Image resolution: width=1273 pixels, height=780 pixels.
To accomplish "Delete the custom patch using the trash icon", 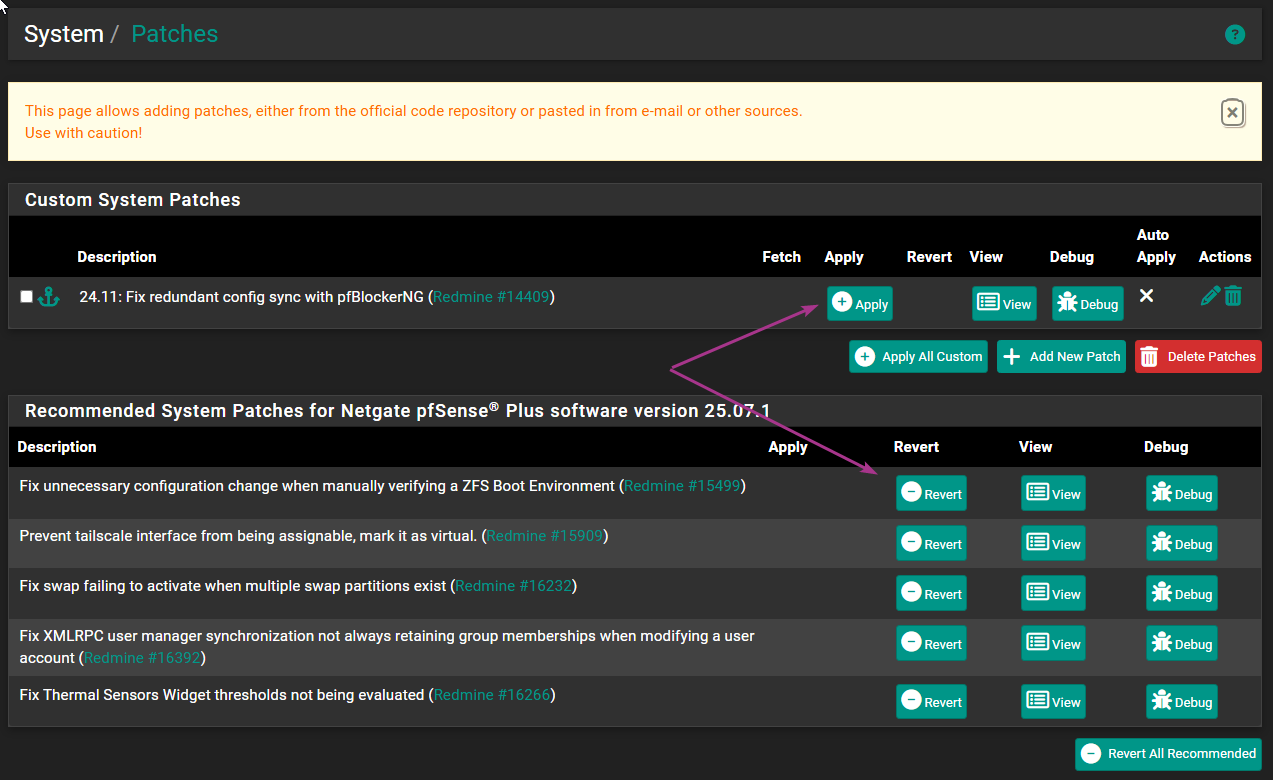I will (x=1233, y=296).
